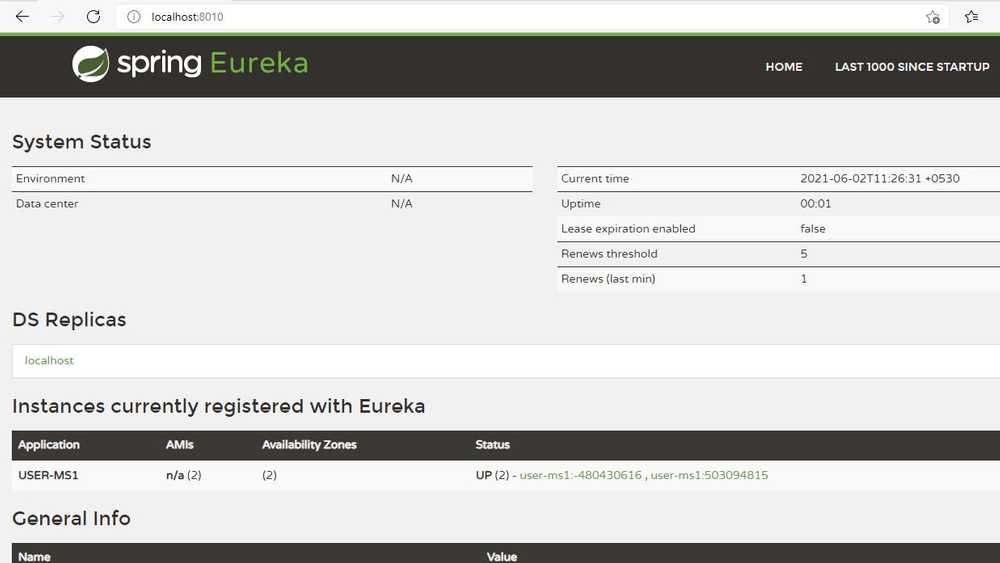
Task: Click the DS Replicas heading
Action: pos(69,319)
